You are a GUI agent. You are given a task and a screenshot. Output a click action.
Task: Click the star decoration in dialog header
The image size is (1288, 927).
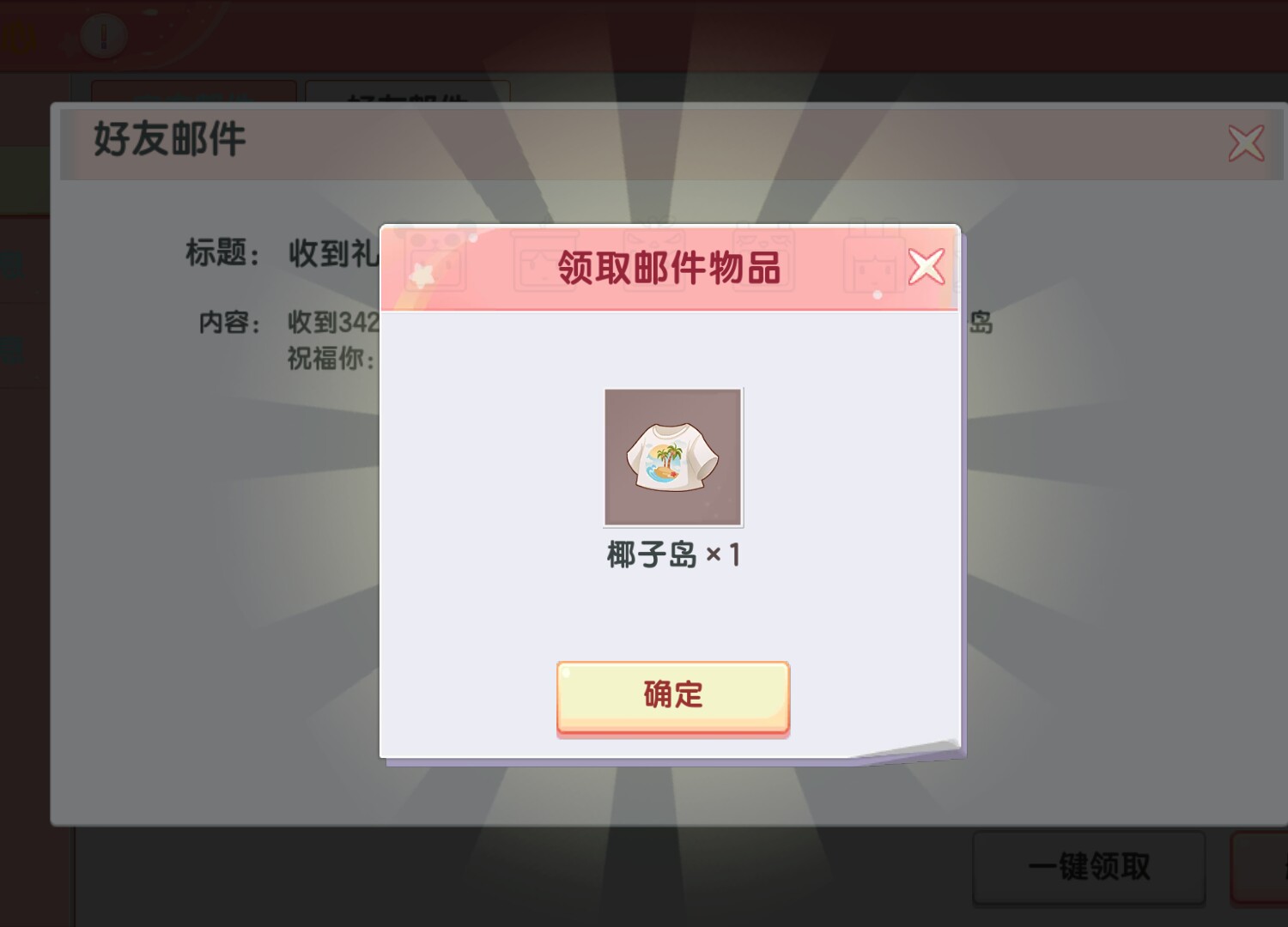(x=422, y=275)
